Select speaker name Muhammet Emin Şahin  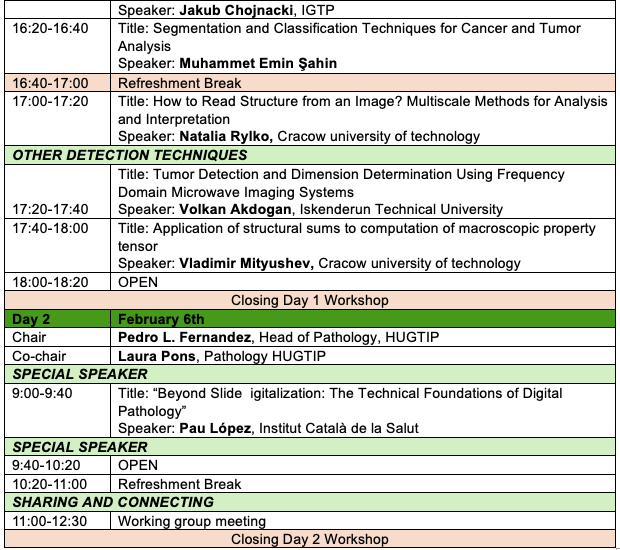[x=243, y=64]
